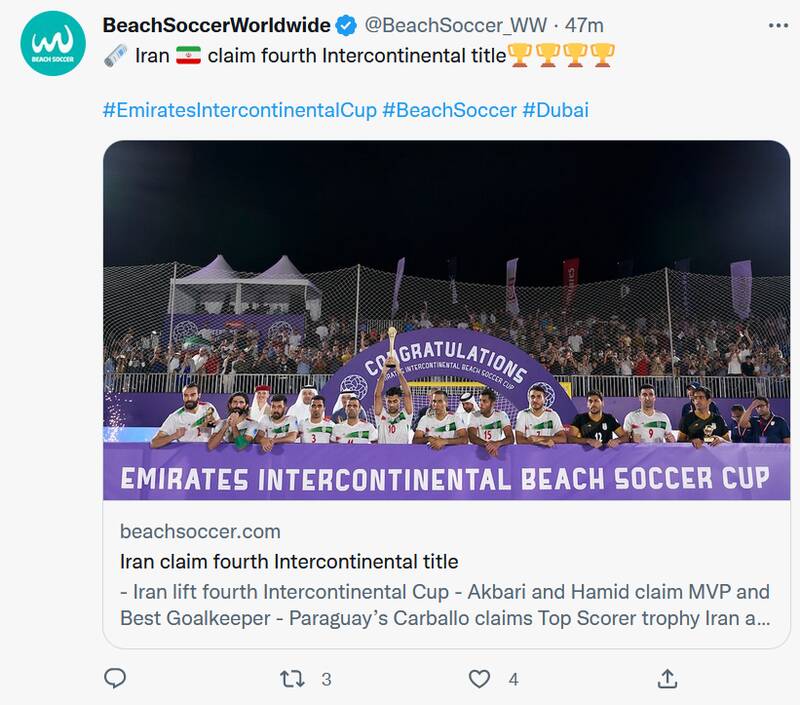800x705 pixels.
Task: Click the retweet count of 3
Action: coord(326,679)
